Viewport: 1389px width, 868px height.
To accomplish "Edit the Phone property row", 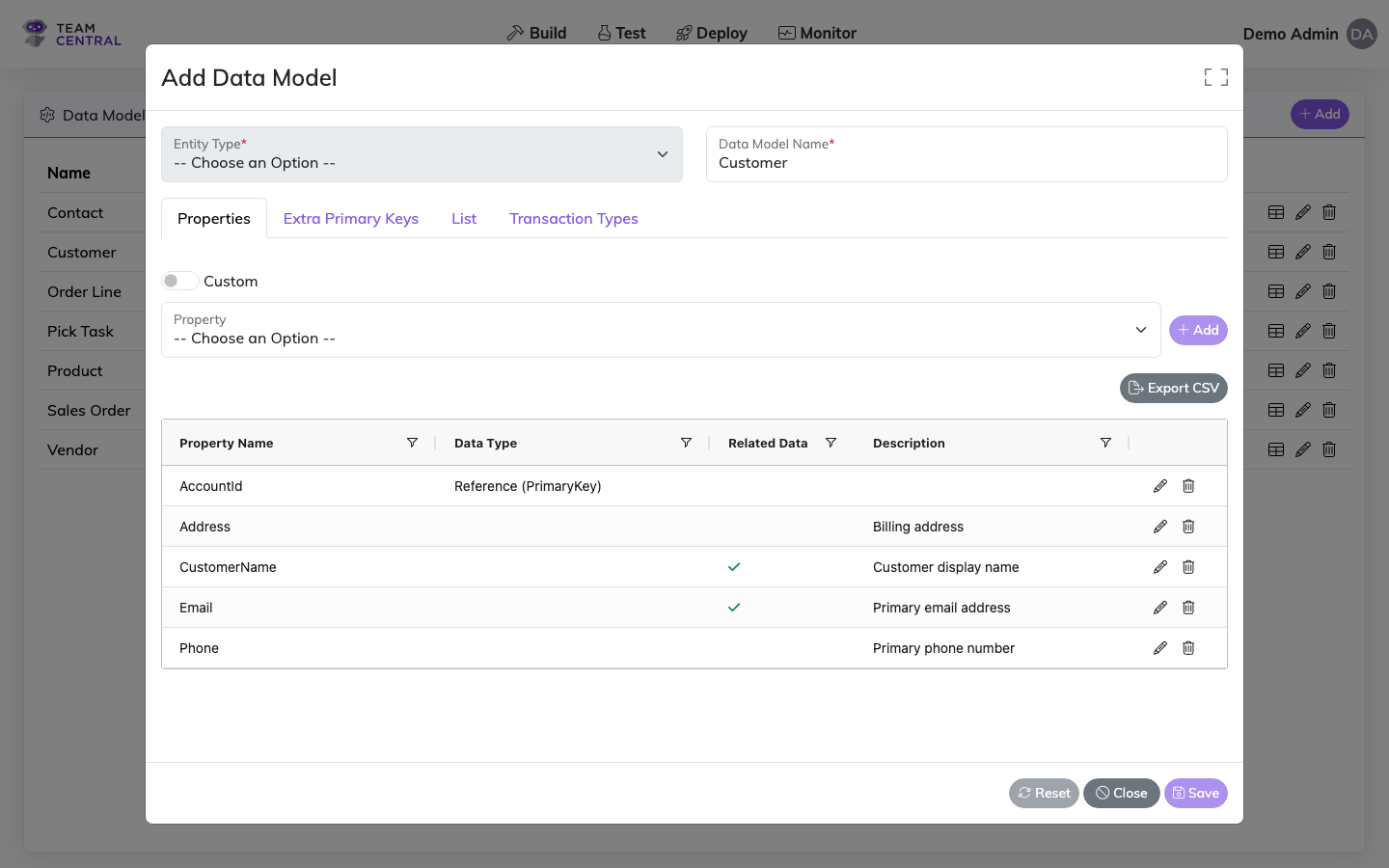I will pyautogui.click(x=1160, y=648).
